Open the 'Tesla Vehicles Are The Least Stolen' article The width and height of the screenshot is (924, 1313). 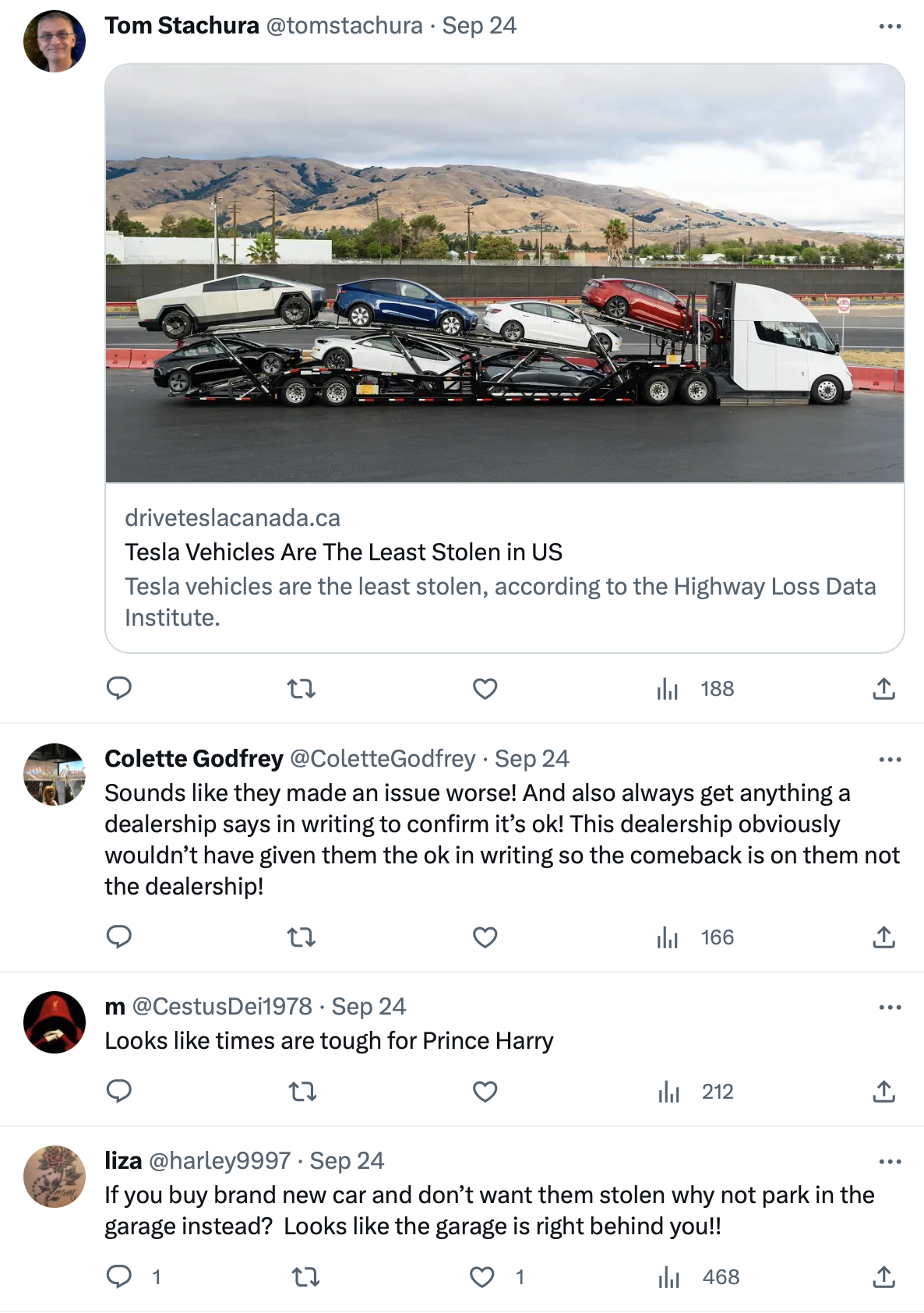point(344,552)
